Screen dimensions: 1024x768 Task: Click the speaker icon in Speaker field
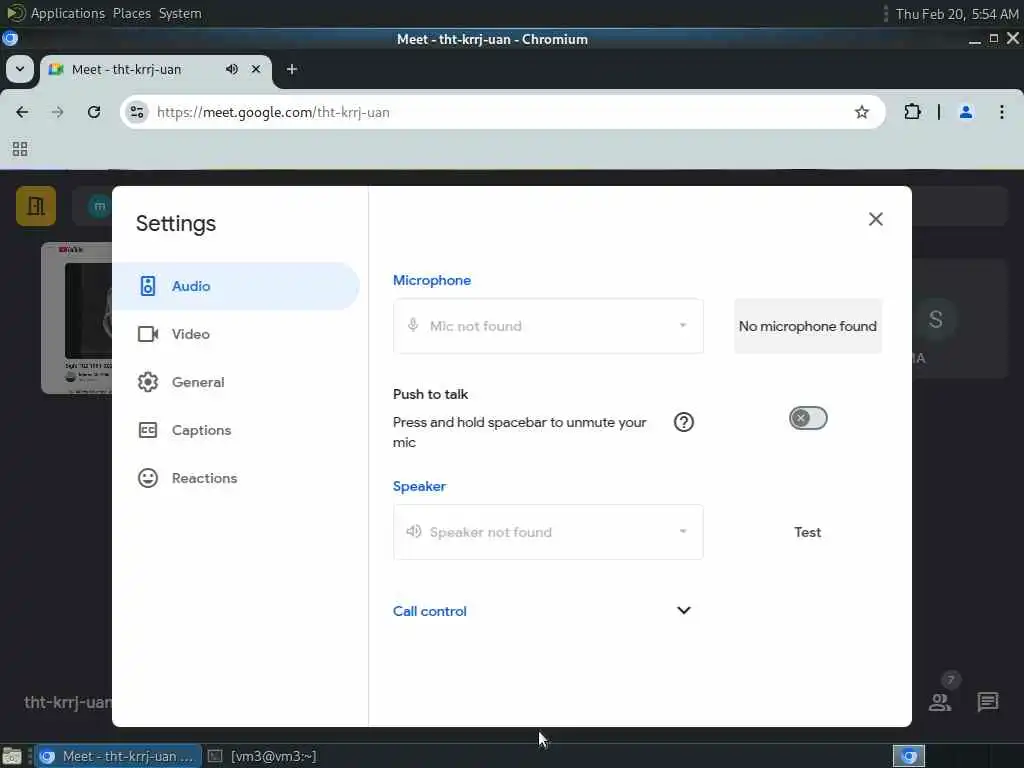(x=413, y=532)
